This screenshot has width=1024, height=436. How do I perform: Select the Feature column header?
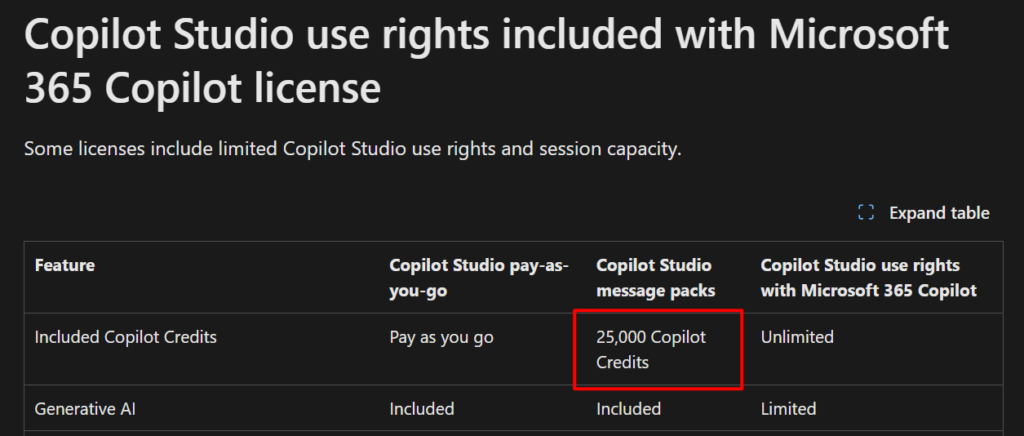click(x=65, y=266)
